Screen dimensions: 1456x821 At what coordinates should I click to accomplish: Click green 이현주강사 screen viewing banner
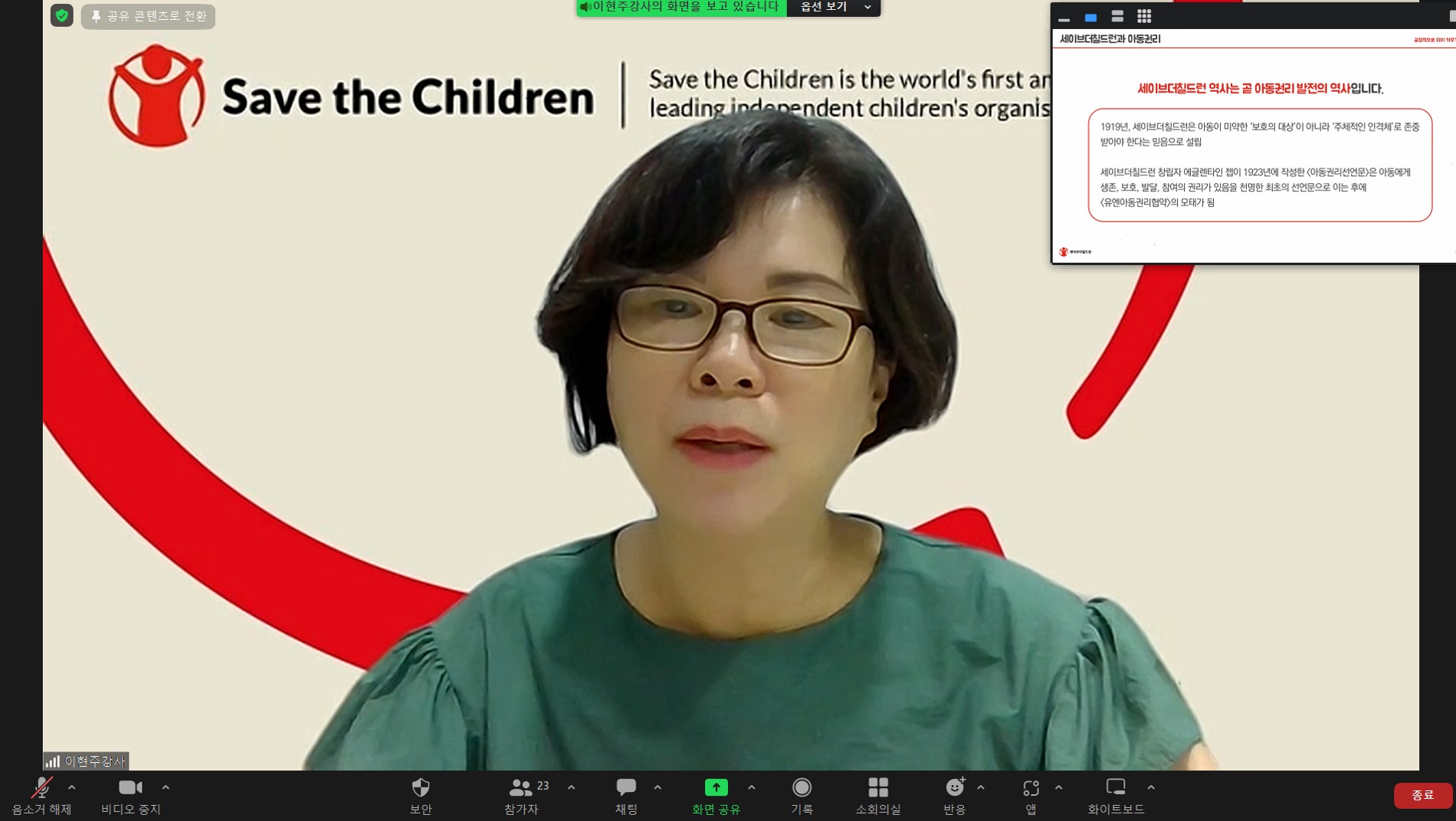click(681, 8)
